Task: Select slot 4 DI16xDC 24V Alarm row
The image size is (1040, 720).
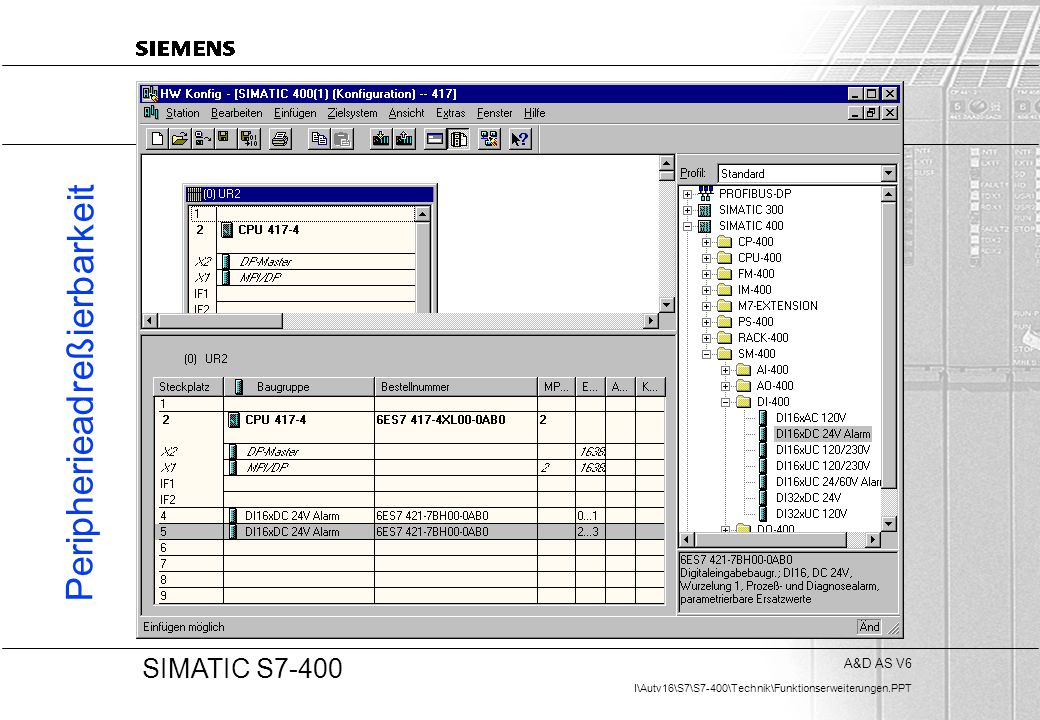Action: 409,516
